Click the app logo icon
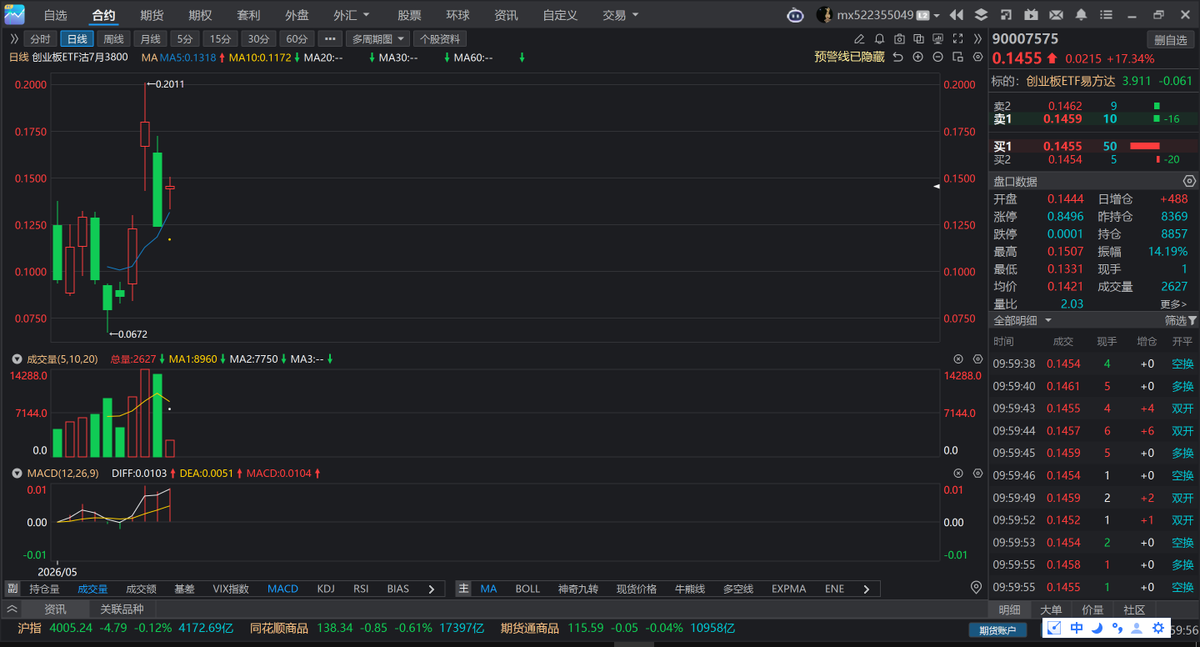This screenshot has height=647, width=1200. [14, 14]
